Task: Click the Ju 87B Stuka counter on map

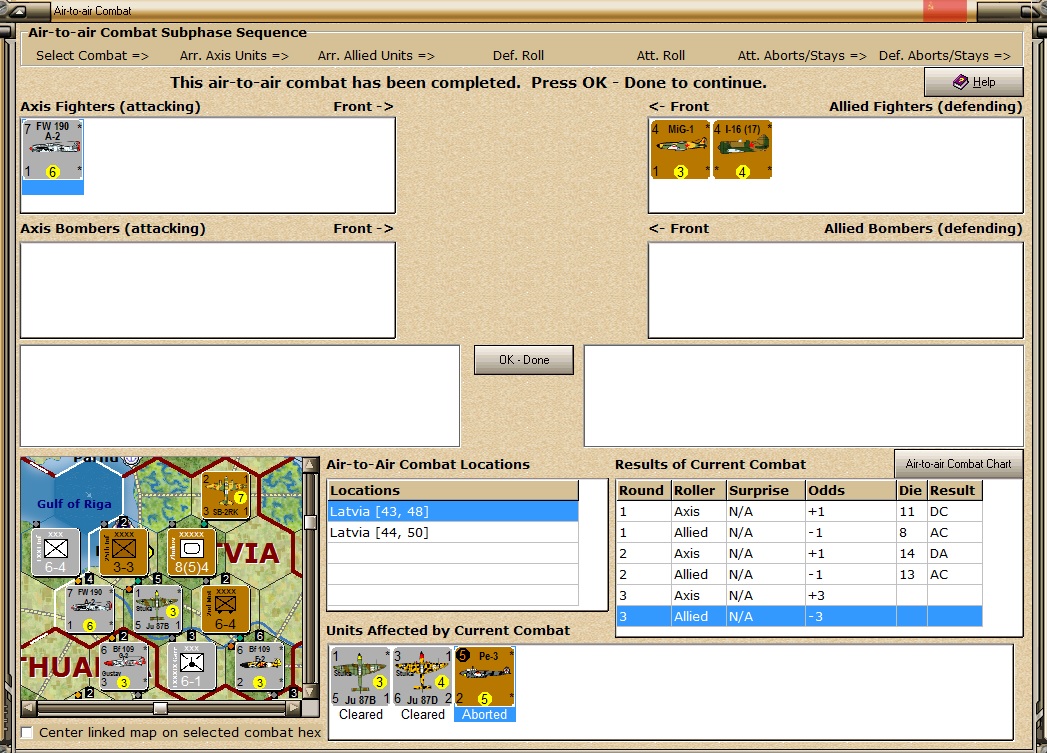Action: coord(158,609)
